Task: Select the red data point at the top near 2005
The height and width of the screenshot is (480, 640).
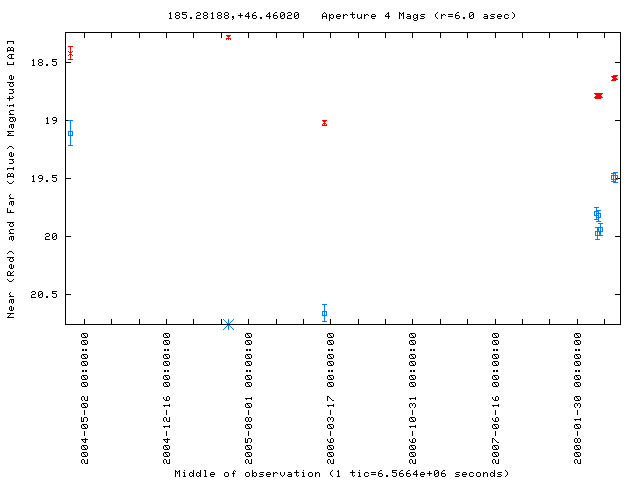Action: tap(229, 37)
